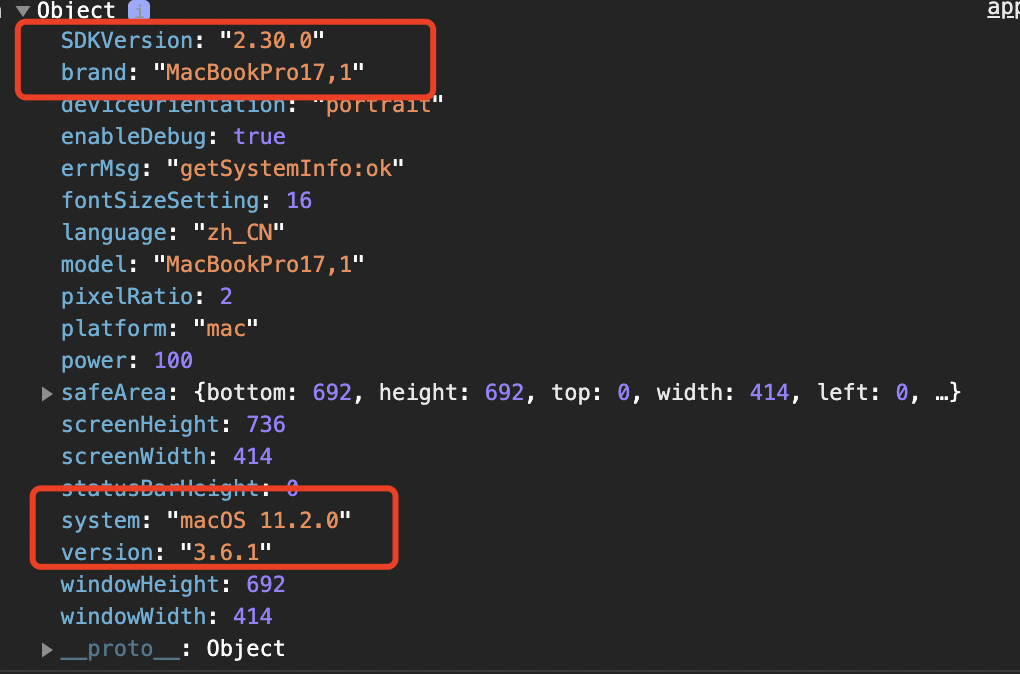Collapse the top-level Object disclosure triangle
Image resolution: width=1020 pixels, height=674 pixels.
coord(23,10)
